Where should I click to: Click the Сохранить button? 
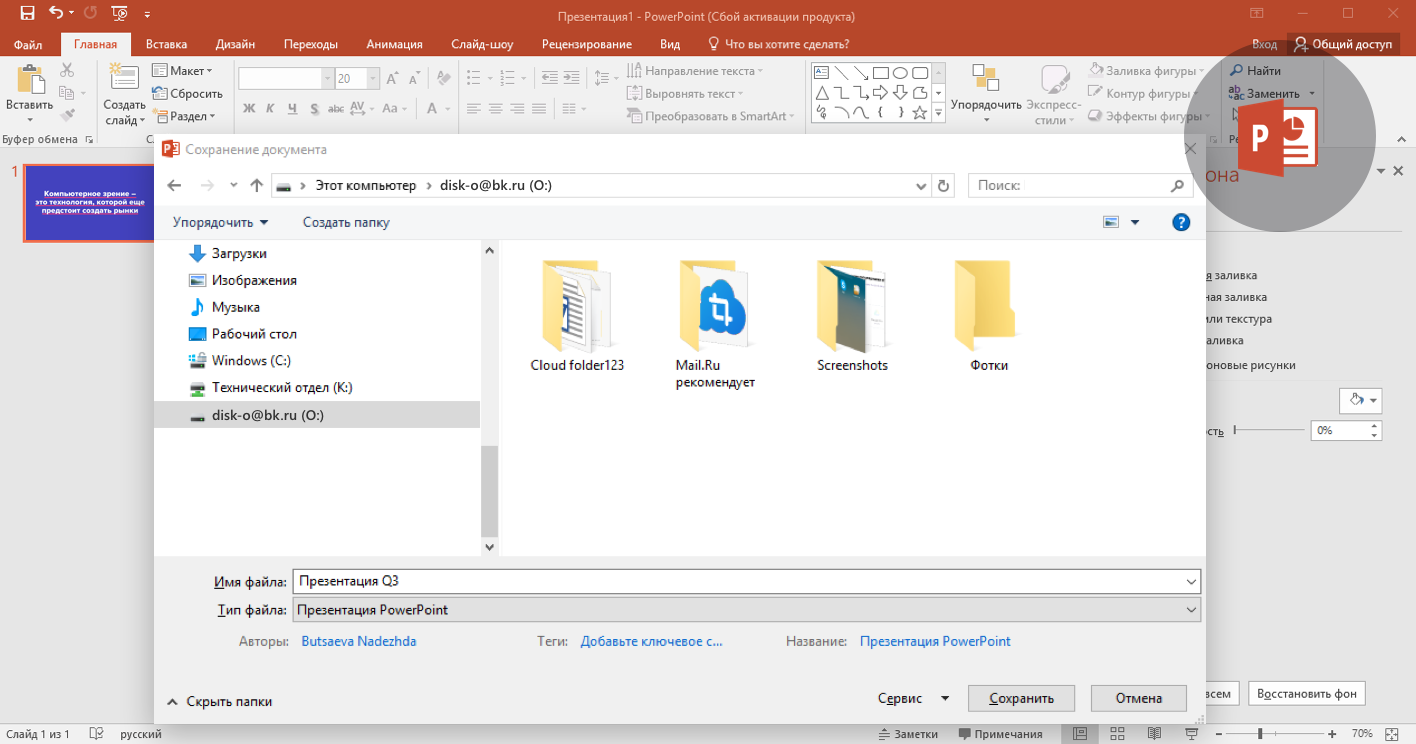(1021, 698)
